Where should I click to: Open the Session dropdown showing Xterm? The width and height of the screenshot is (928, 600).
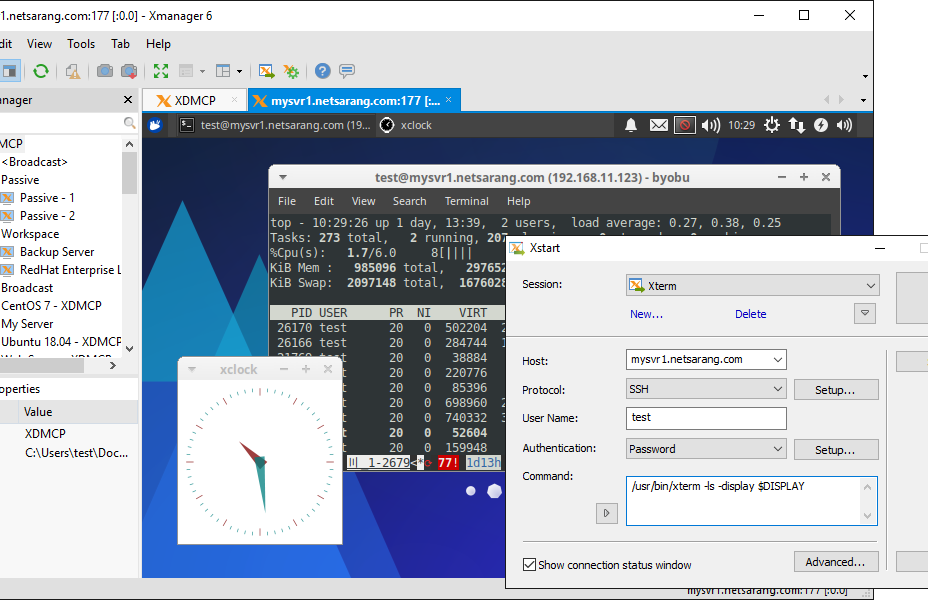click(x=752, y=285)
